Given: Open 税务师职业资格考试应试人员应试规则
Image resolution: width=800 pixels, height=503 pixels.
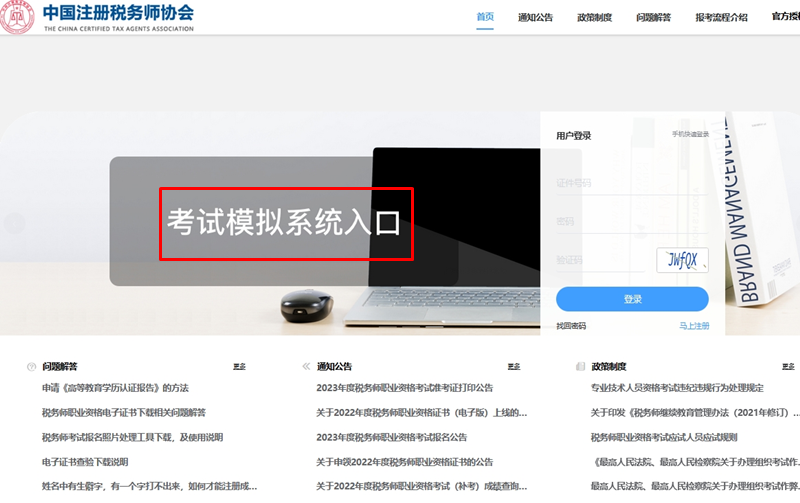Looking at the screenshot, I should tap(664, 437).
